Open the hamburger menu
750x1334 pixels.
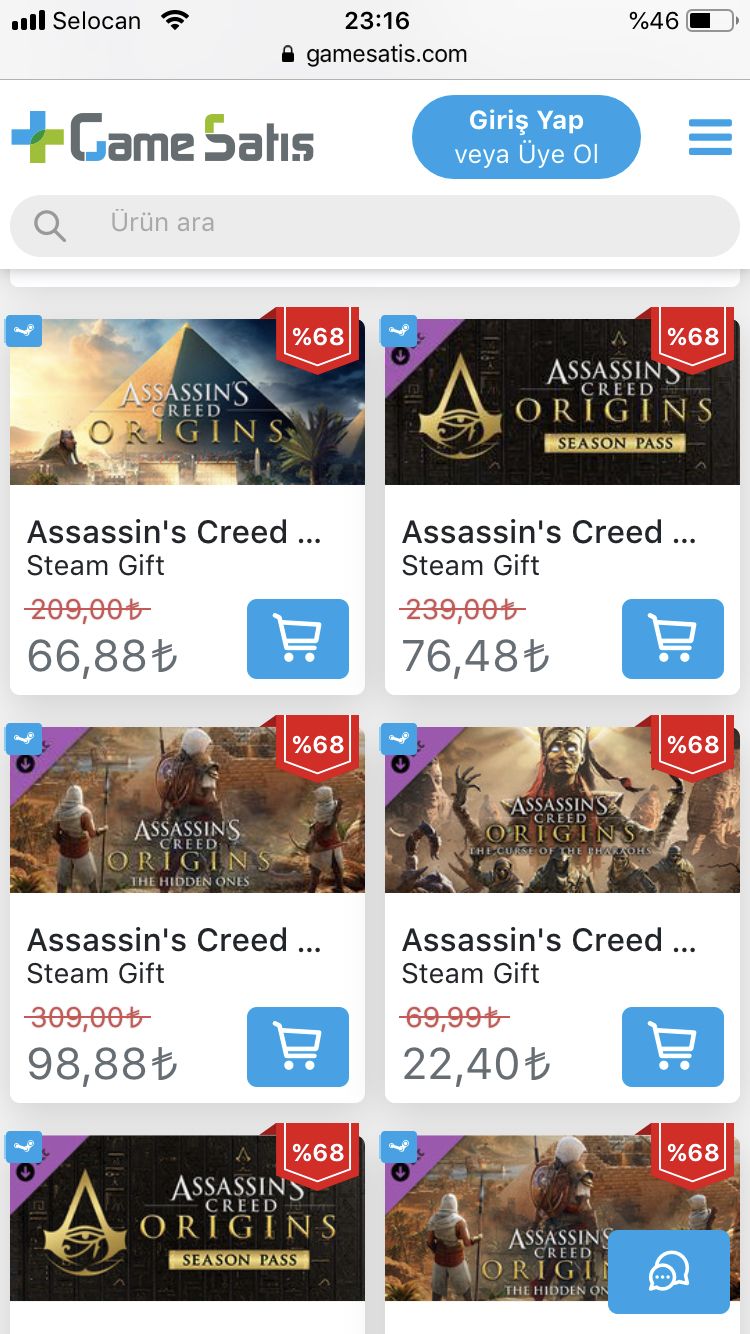tap(710, 137)
